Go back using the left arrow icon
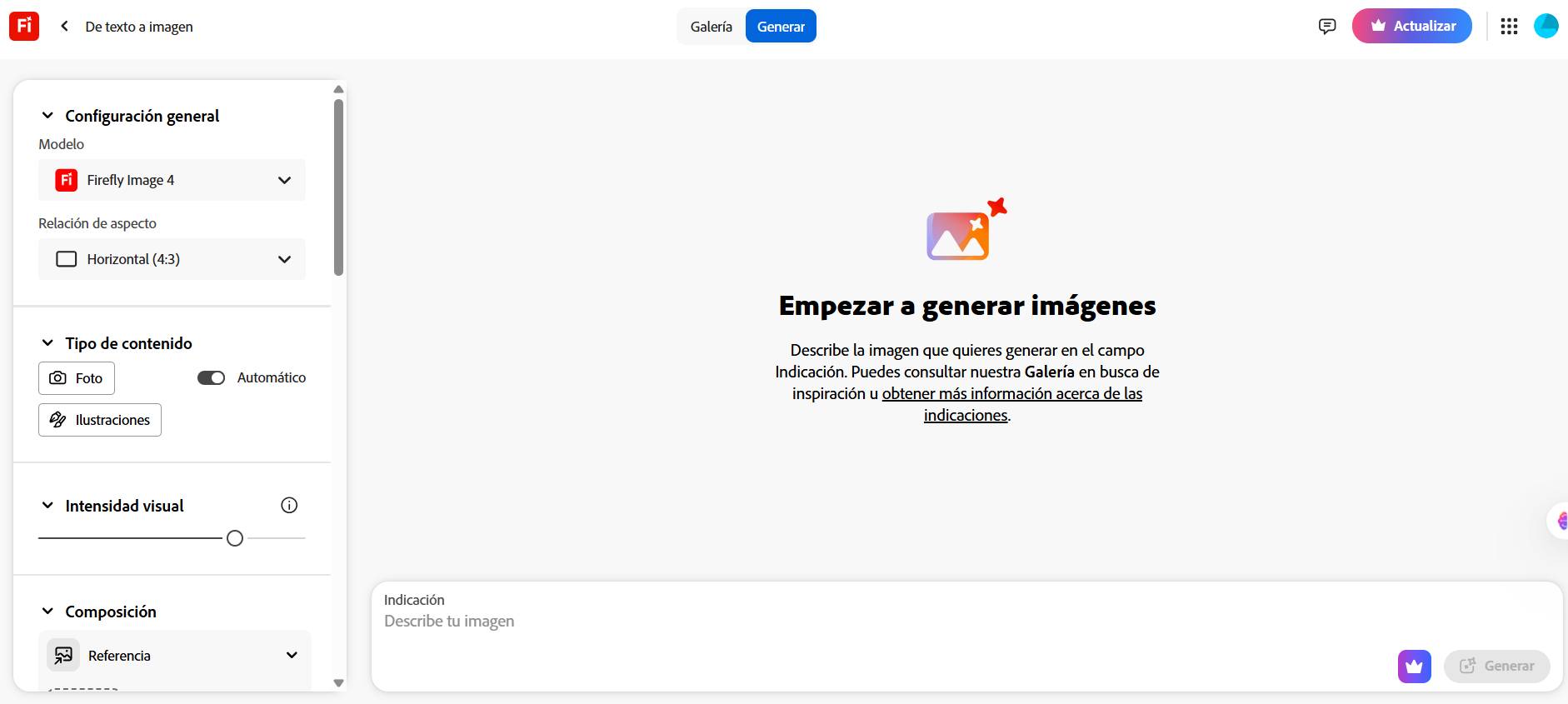1568x704 pixels. [64, 27]
